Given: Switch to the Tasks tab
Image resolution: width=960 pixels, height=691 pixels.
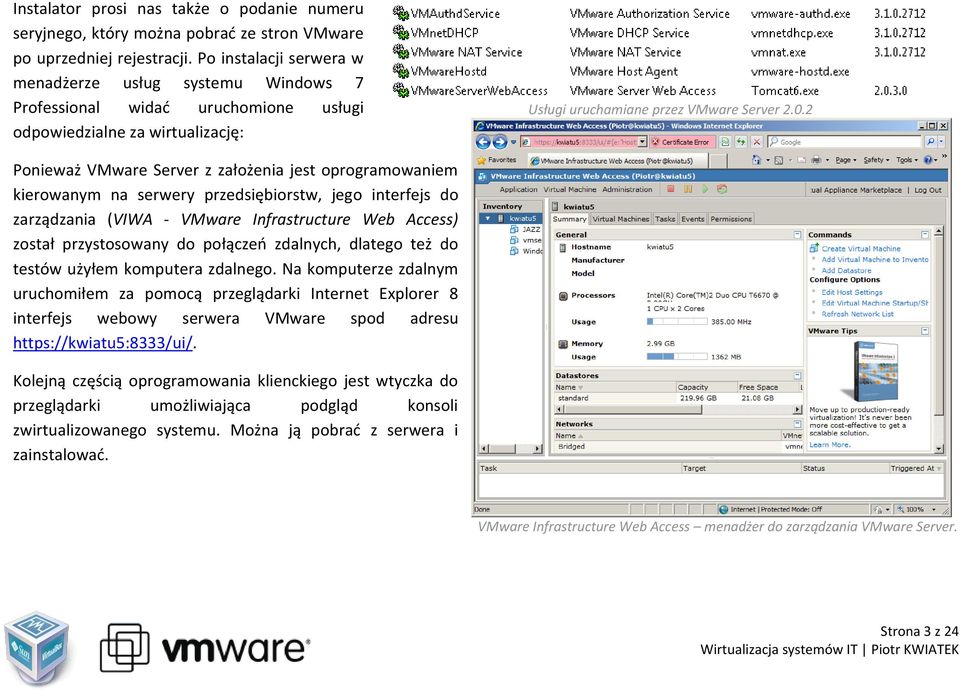Looking at the screenshot, I should 665,219.
